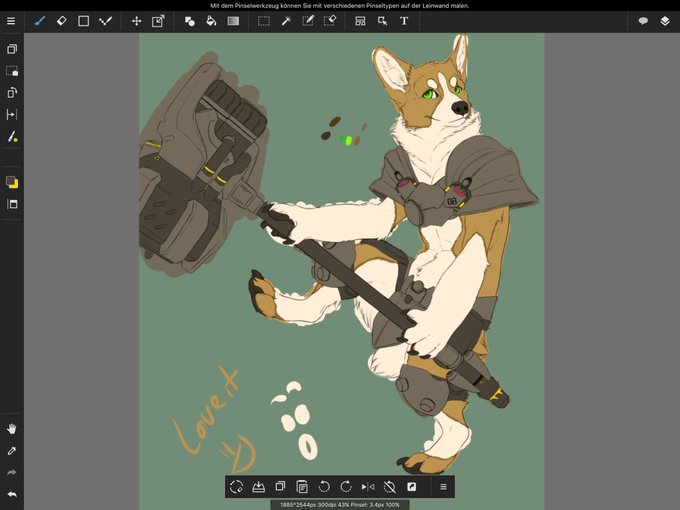The height and width of the screenshot is (510, 680).
Task: Select the paint bucket tool
Action: (211, 21)
